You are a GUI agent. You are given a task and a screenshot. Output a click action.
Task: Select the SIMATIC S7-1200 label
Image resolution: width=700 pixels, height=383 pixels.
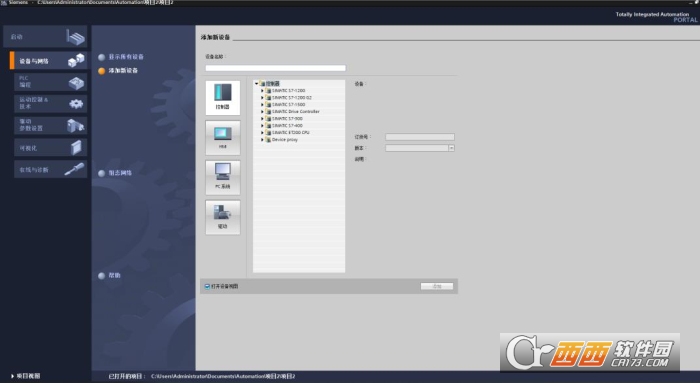click(289, 91)
